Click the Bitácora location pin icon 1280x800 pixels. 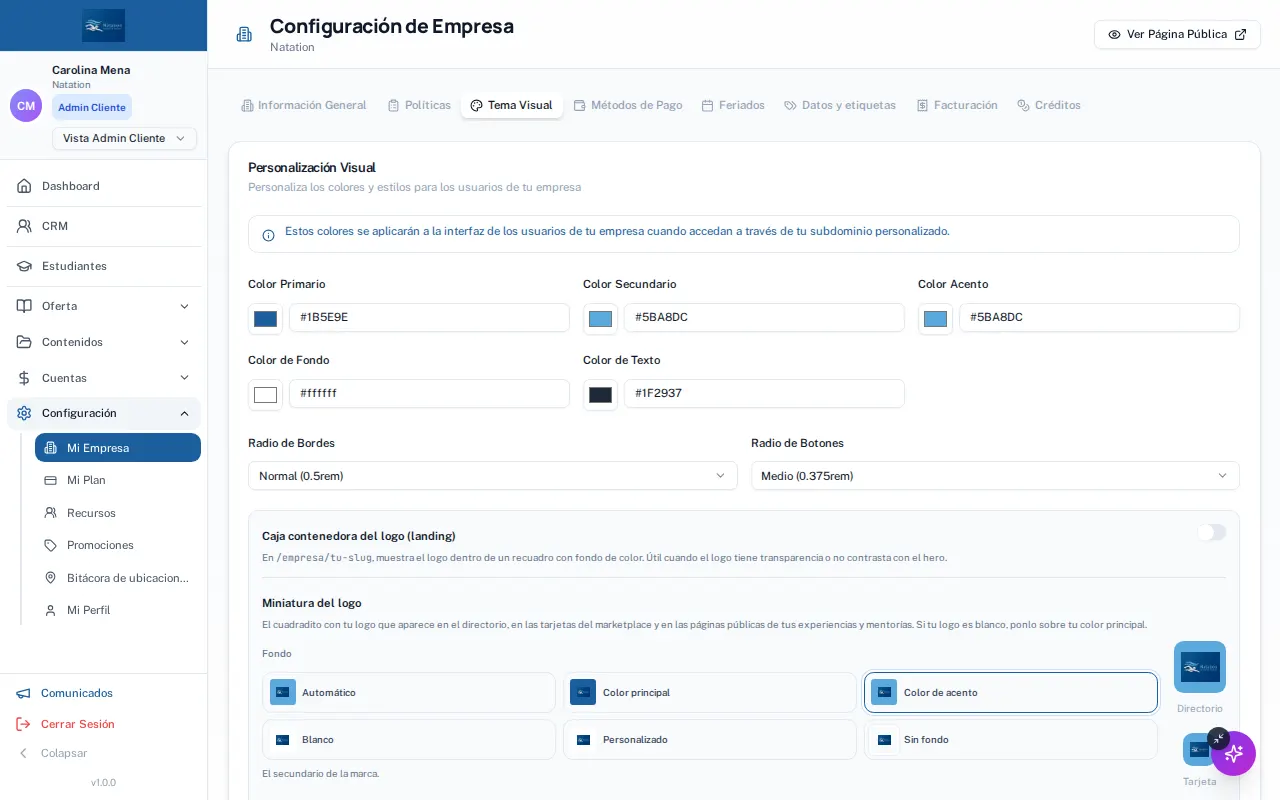[x=50, y=578]
